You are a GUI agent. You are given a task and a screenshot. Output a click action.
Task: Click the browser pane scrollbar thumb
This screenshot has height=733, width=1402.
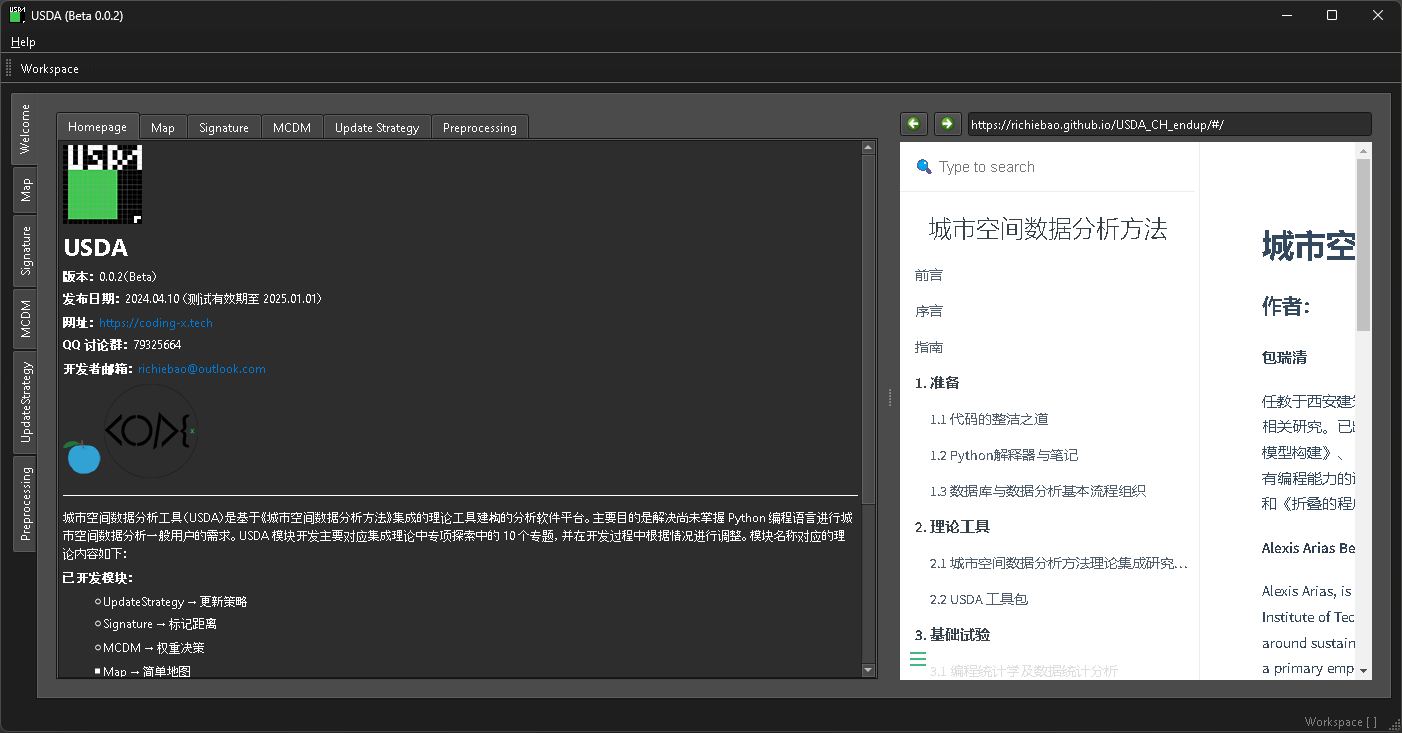[1364, 244]
